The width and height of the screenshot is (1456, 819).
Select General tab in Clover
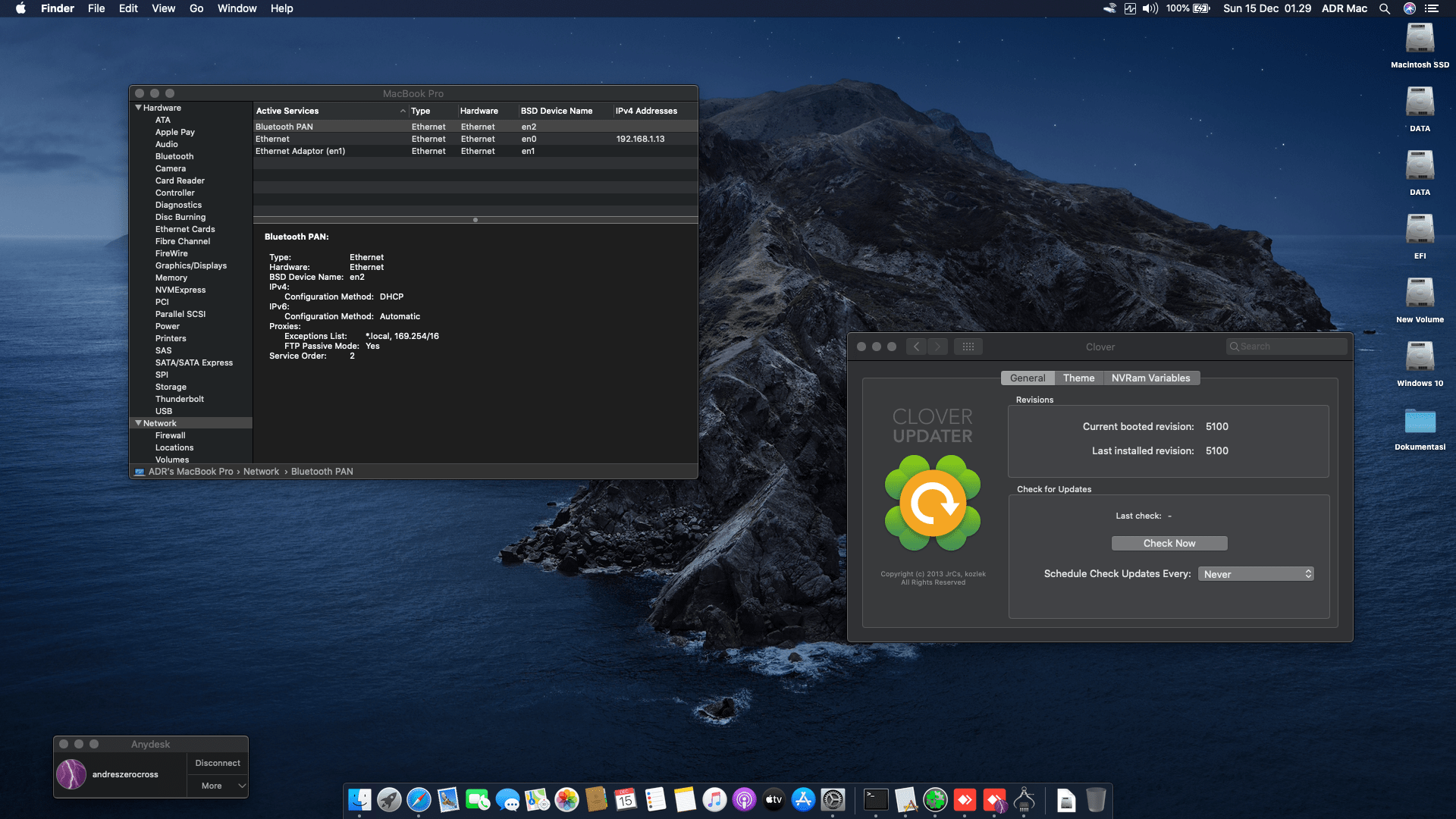coord(1028,378)
